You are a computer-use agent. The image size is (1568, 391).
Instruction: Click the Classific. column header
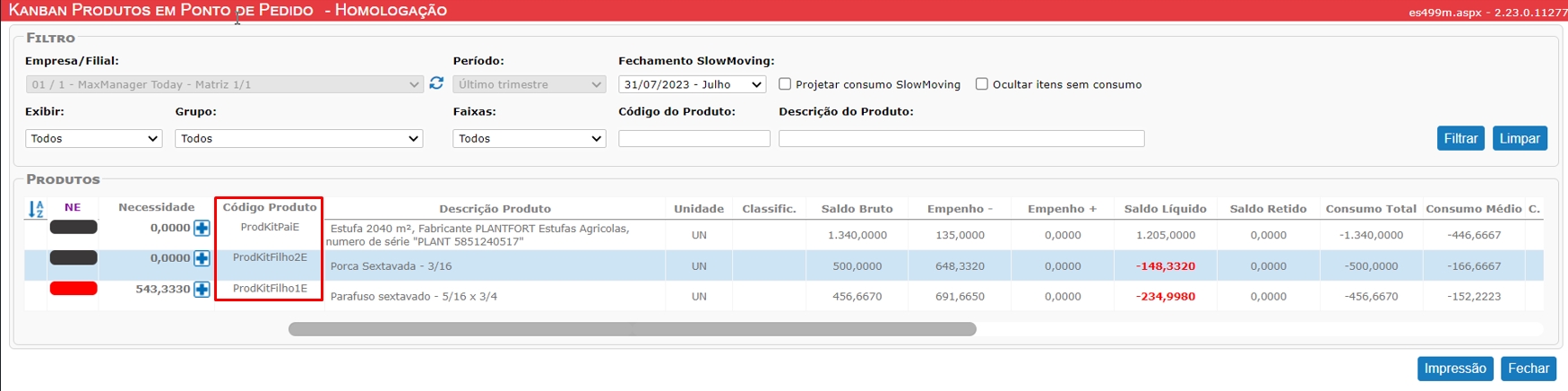coord(769,209)
